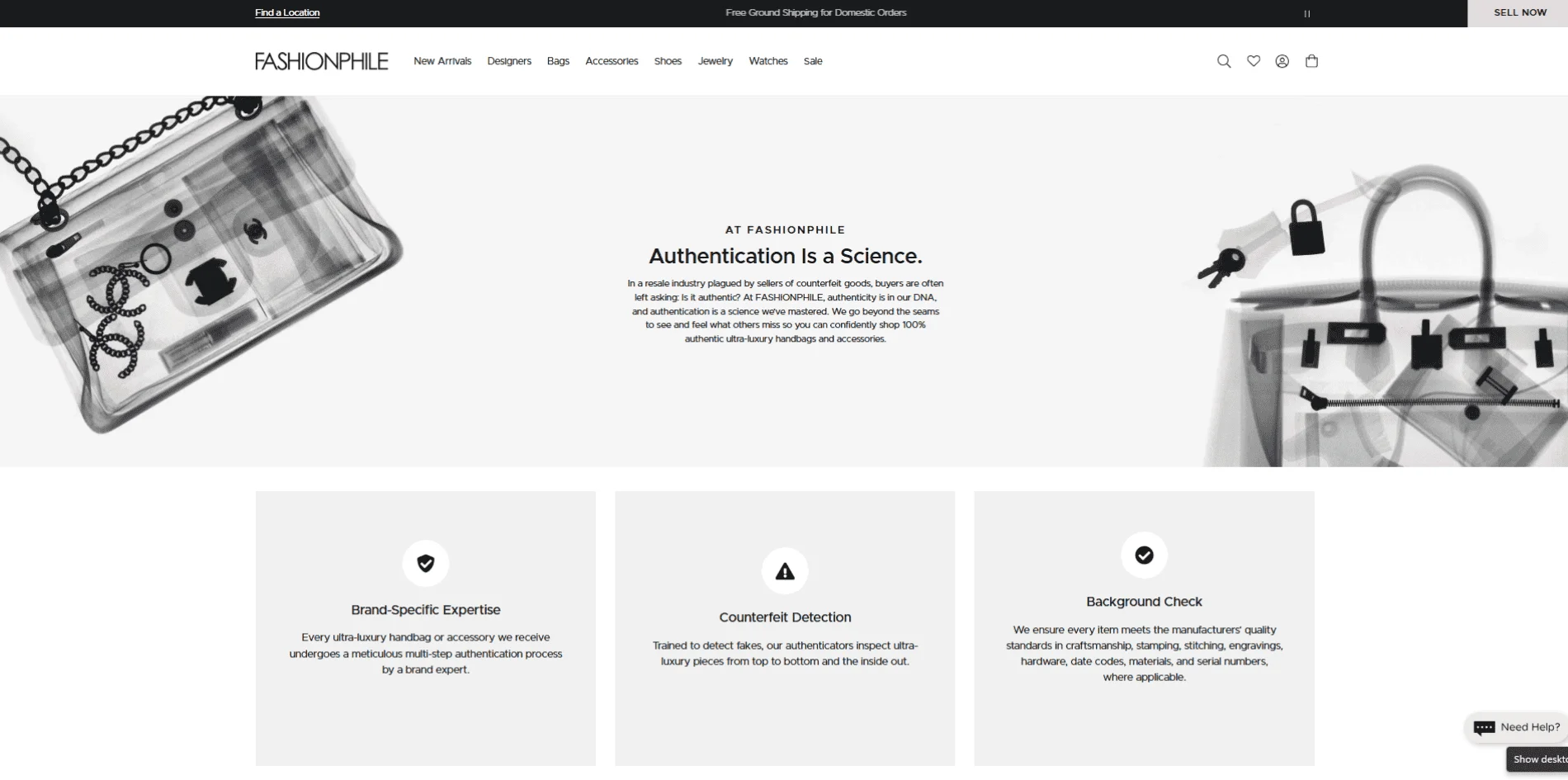
Task: Select the Watches navigation item
Action: click(x=768, y=60)
